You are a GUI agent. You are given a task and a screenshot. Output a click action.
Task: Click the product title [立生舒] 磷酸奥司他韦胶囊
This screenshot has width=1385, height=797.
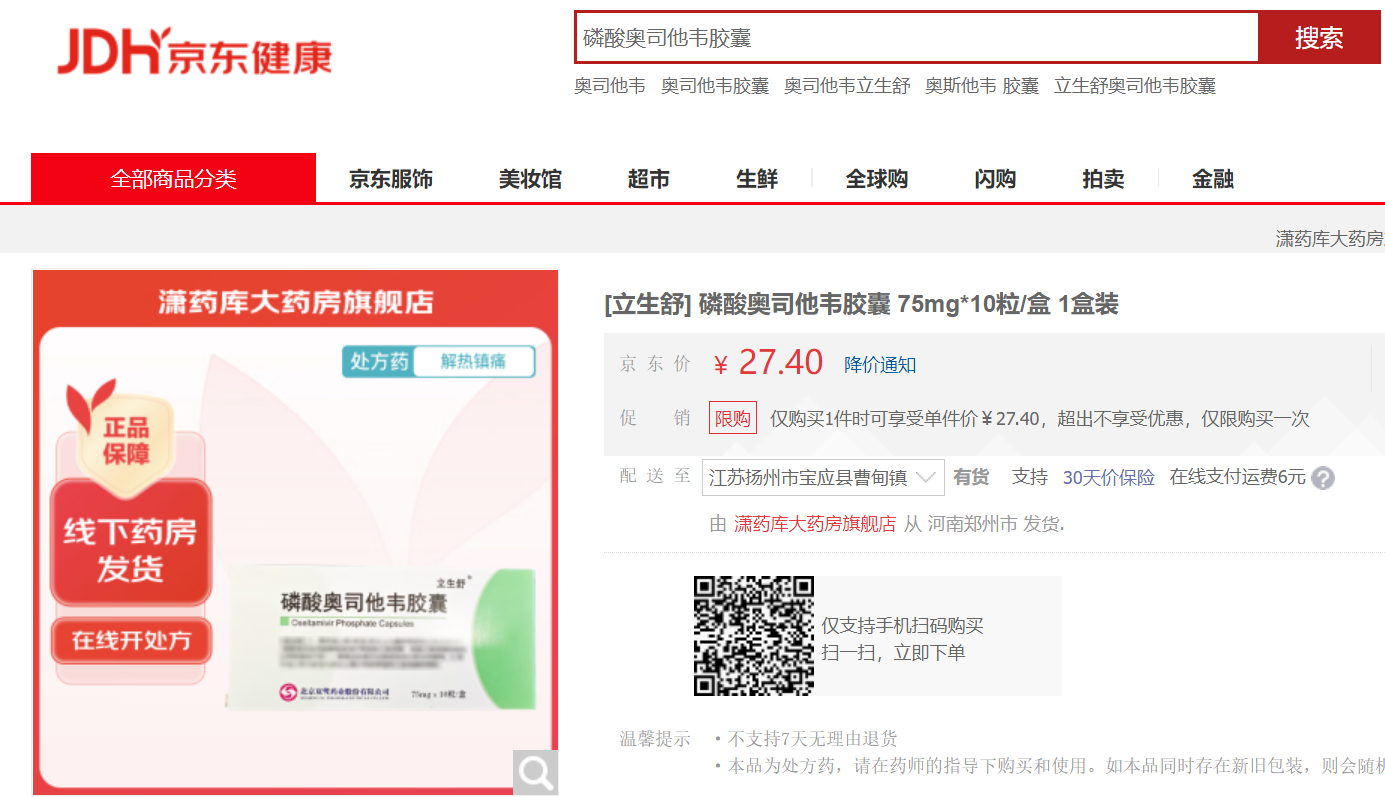point(861,304)
